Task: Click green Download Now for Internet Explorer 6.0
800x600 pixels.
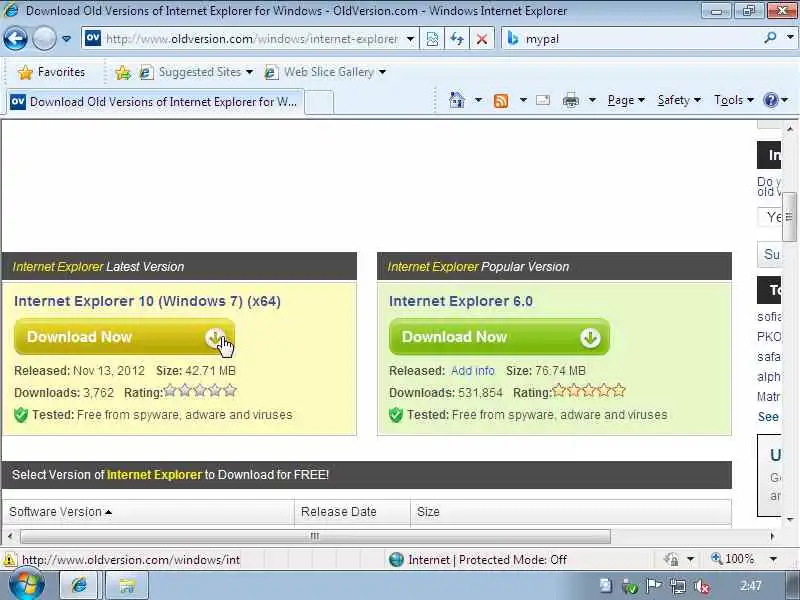Action: [499, 337]
